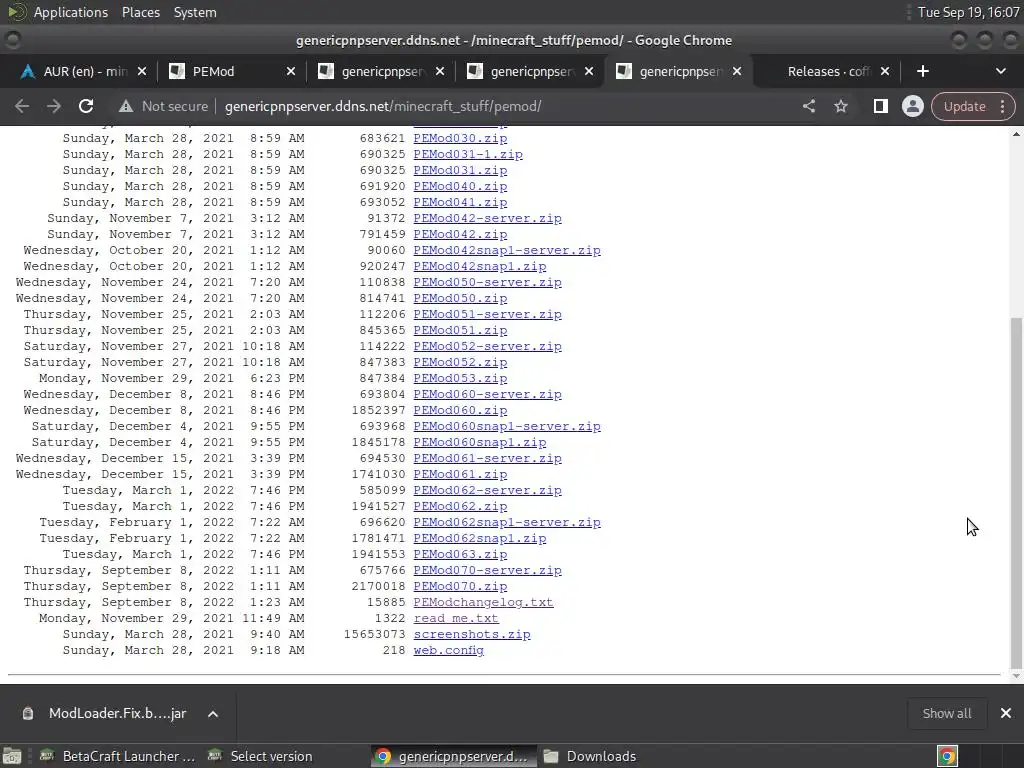The image size is (1024, 768).
Task: Switch to Select version window in taskbar
Action: pyautogui.click(x=260, y=756)
